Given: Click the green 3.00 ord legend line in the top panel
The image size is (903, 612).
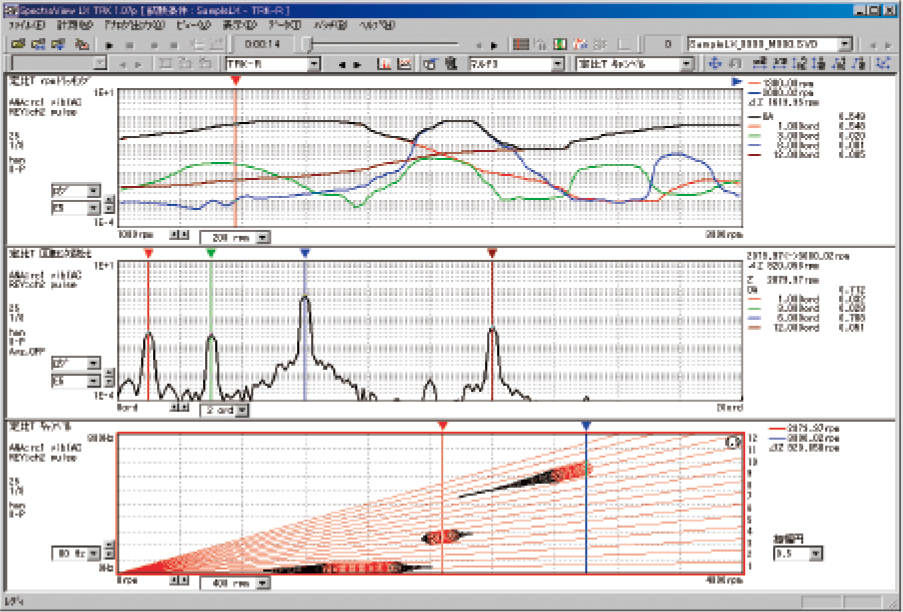Looking at the screenshot, I should click(x=753, y=136).
